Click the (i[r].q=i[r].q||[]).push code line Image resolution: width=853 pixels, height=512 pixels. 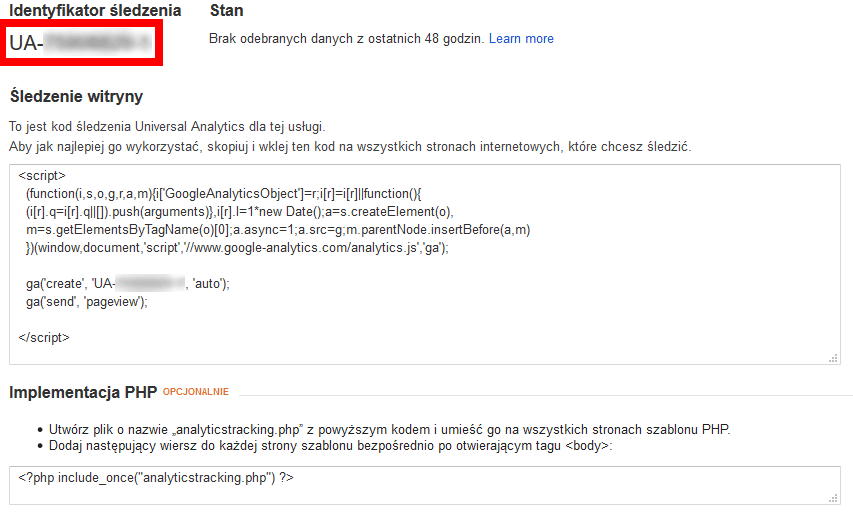[240, 212]
